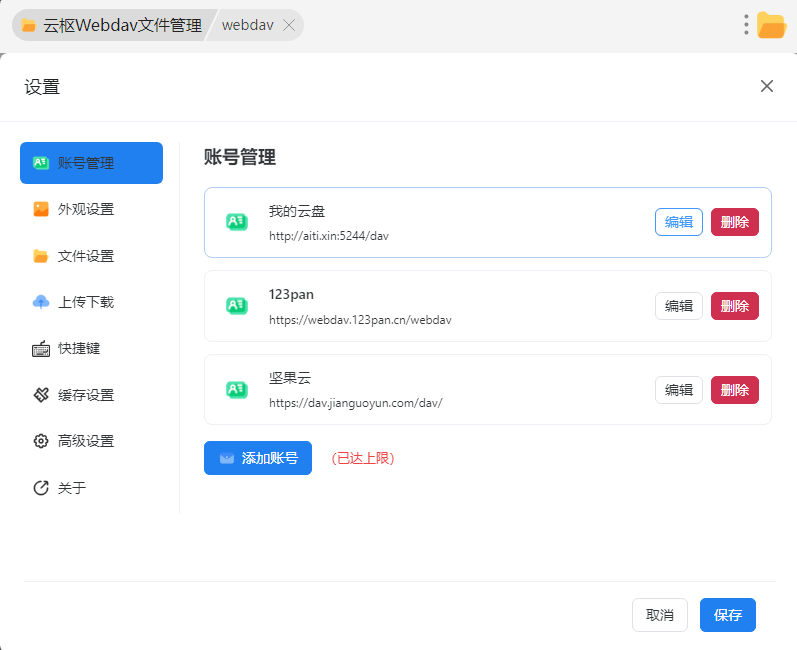Edit the 我的云盘 account

(678, 222)
